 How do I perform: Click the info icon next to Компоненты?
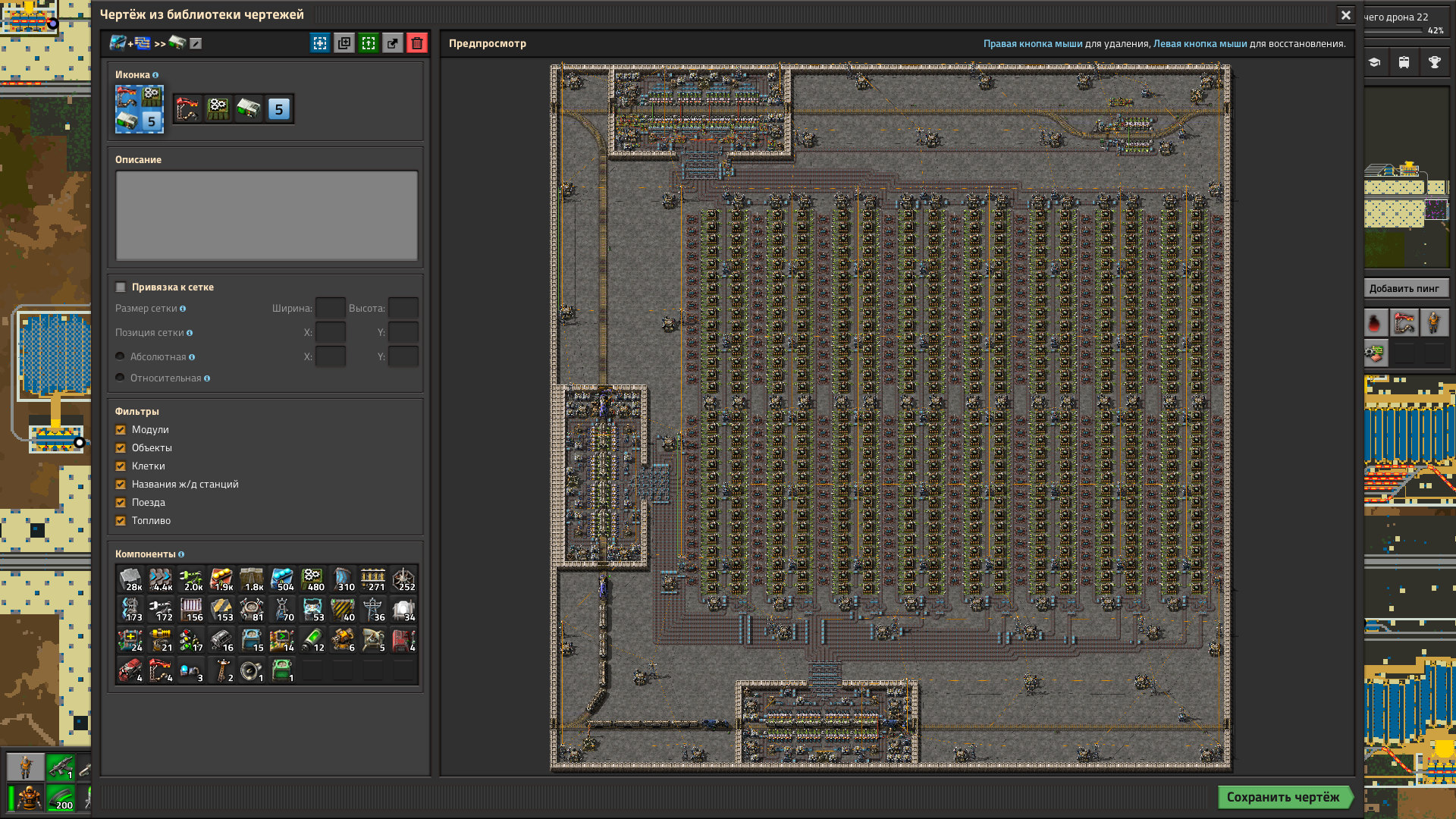coord(181,554)
